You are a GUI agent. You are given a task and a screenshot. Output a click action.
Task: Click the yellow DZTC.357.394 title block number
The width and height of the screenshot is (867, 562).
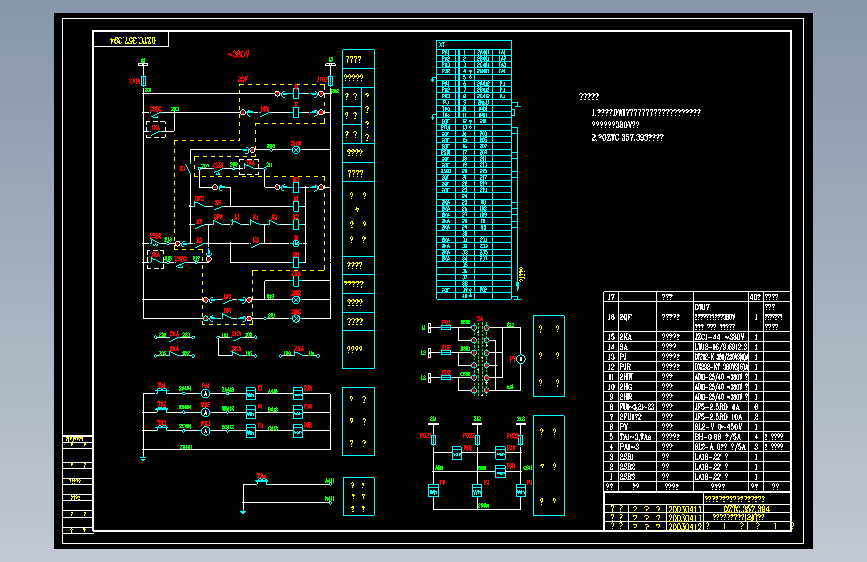click(746, 509)
